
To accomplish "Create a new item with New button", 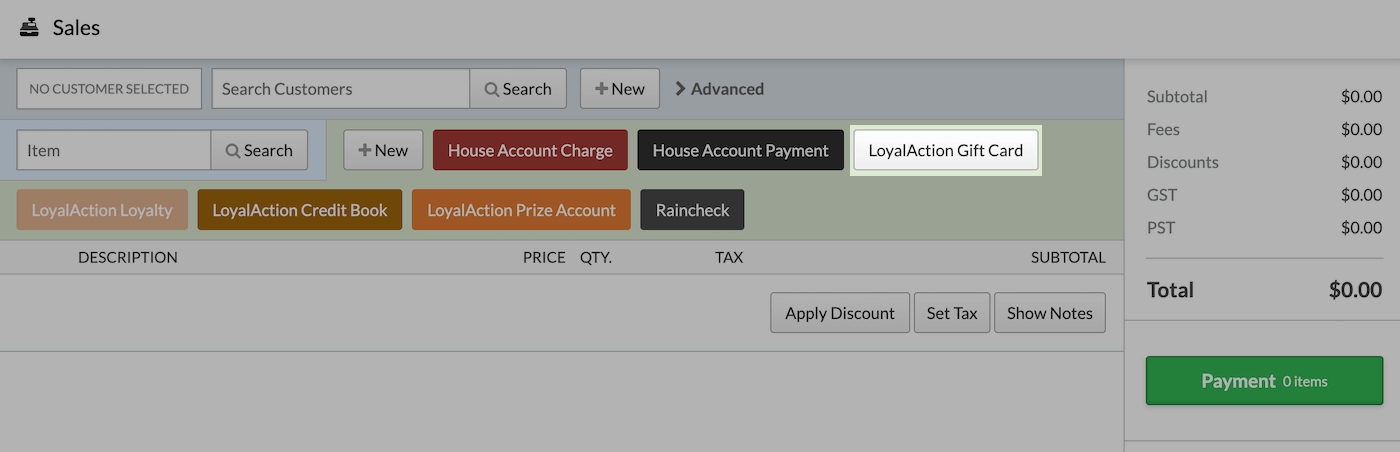I will point(383,150).
